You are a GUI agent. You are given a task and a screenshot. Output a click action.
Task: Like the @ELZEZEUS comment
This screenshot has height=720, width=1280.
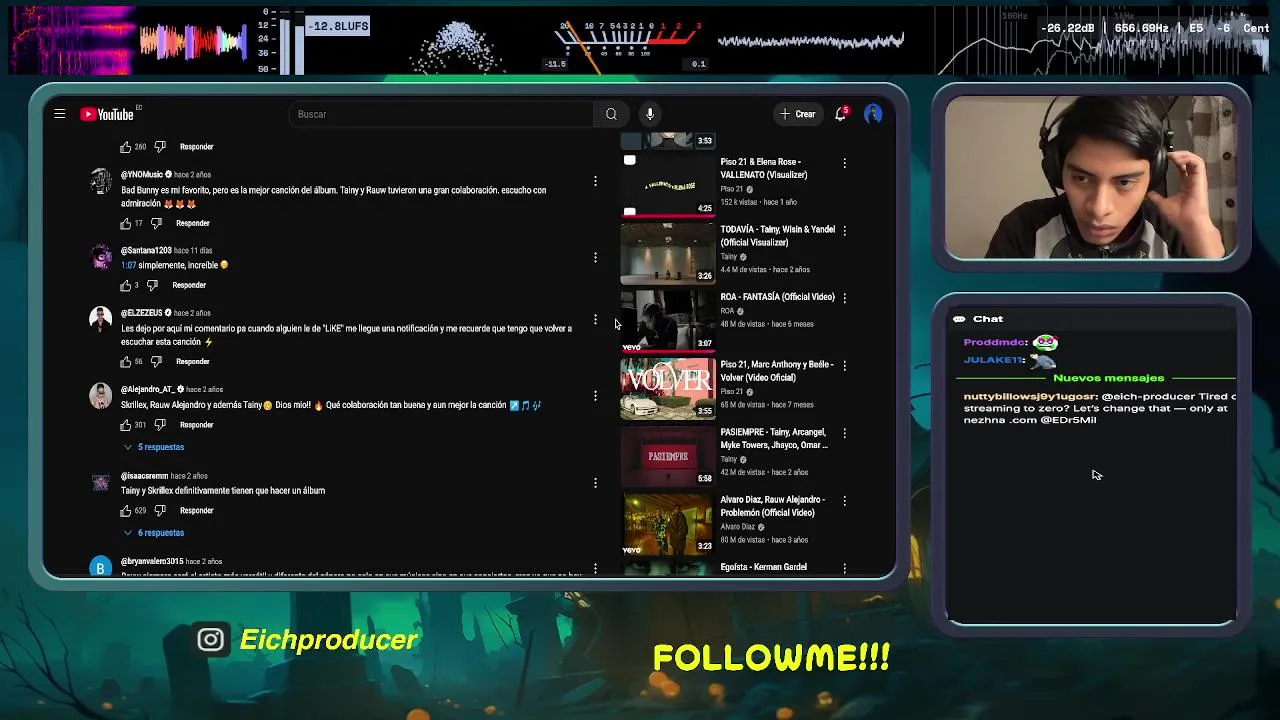pyautogui.click(x=126, y=361)
